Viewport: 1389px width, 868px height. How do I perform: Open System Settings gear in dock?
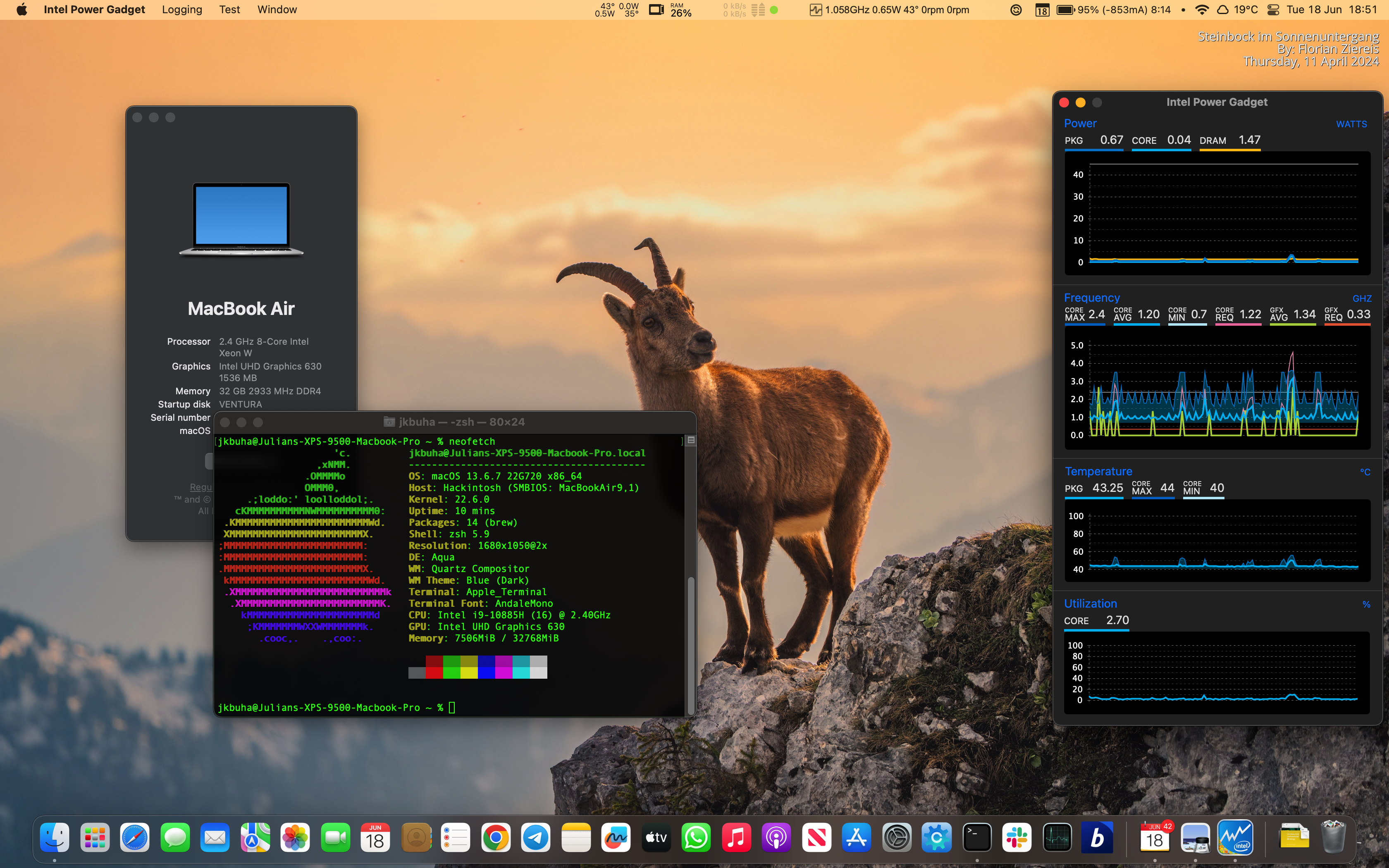coord(897,838)
